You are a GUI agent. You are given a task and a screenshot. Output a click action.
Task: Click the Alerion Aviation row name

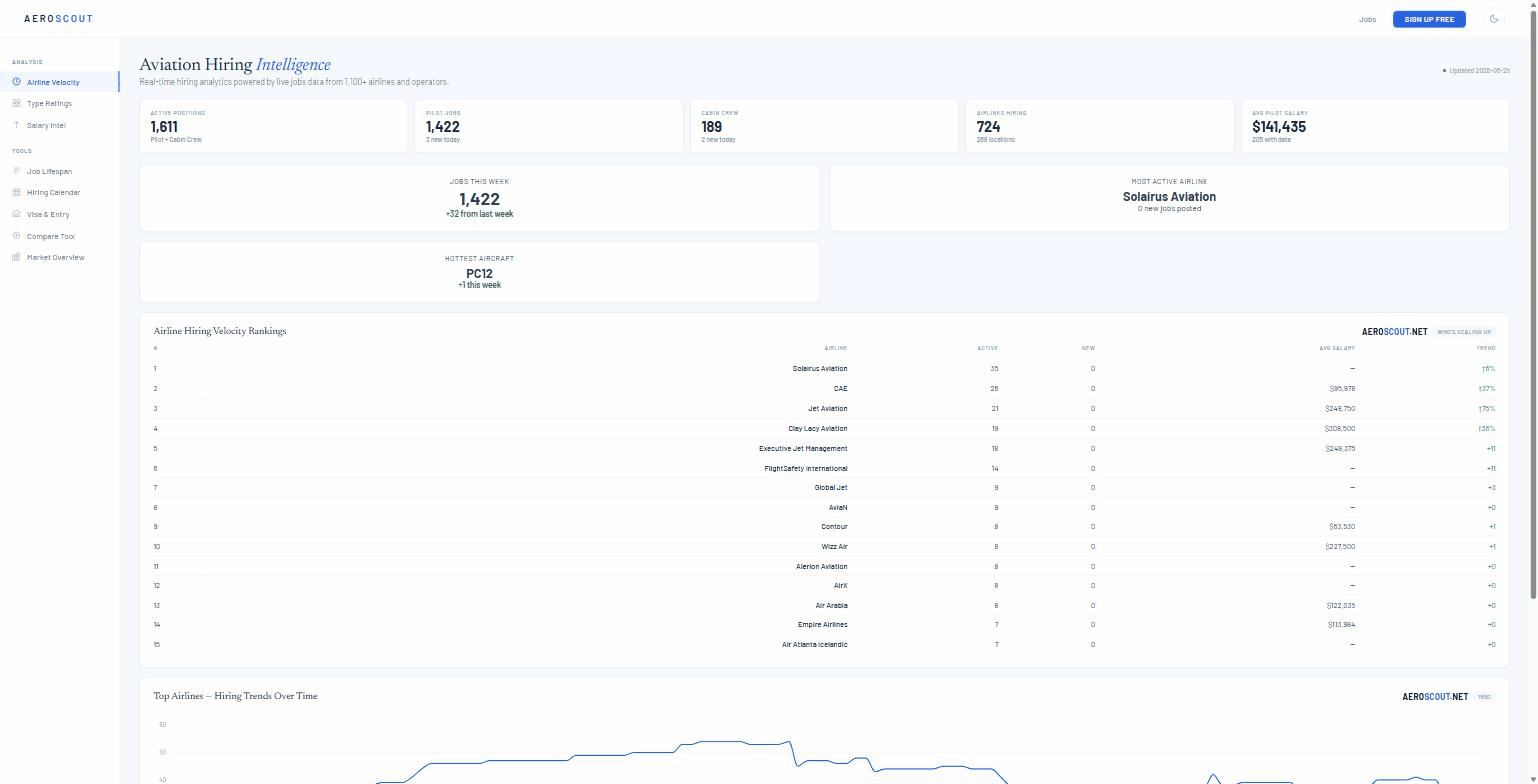coord(822,566)
